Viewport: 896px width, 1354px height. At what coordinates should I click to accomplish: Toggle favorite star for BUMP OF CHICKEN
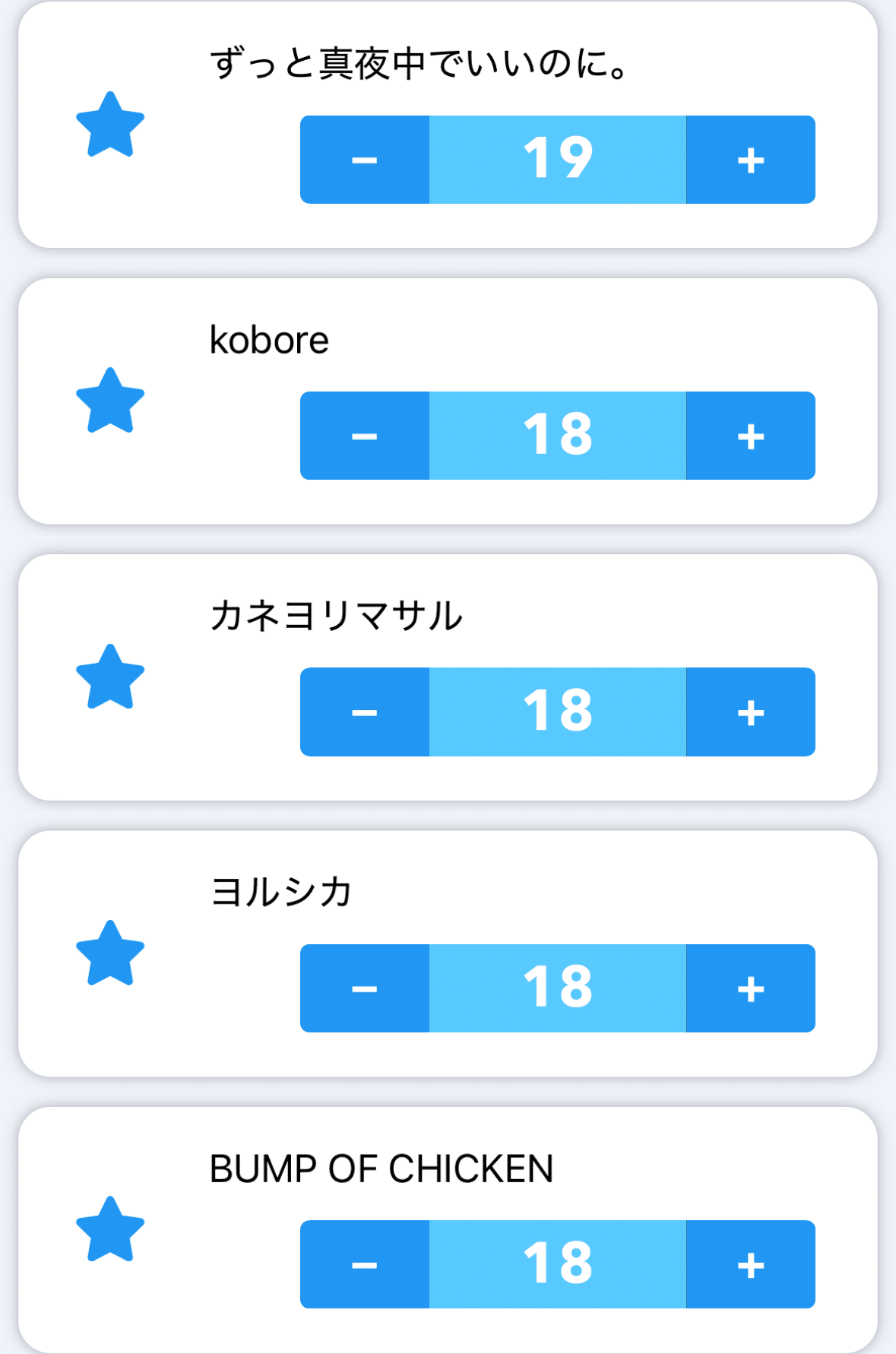point(110,1229)
